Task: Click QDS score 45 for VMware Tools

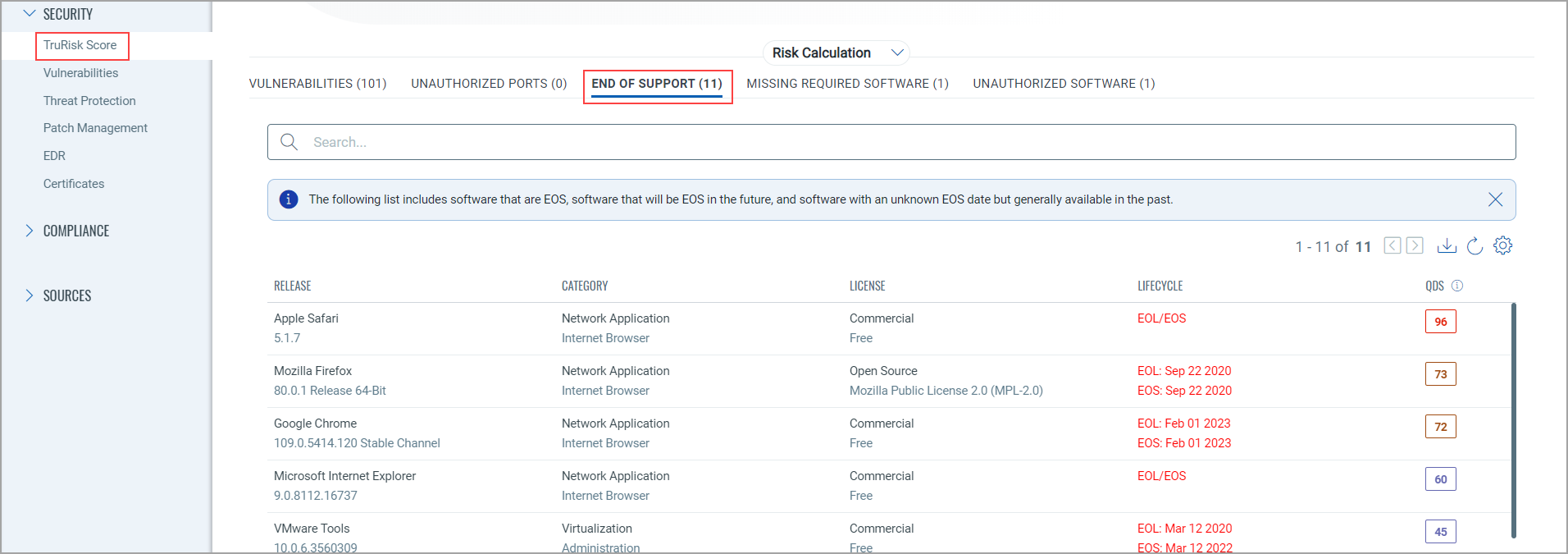Action: (1440, 532)
